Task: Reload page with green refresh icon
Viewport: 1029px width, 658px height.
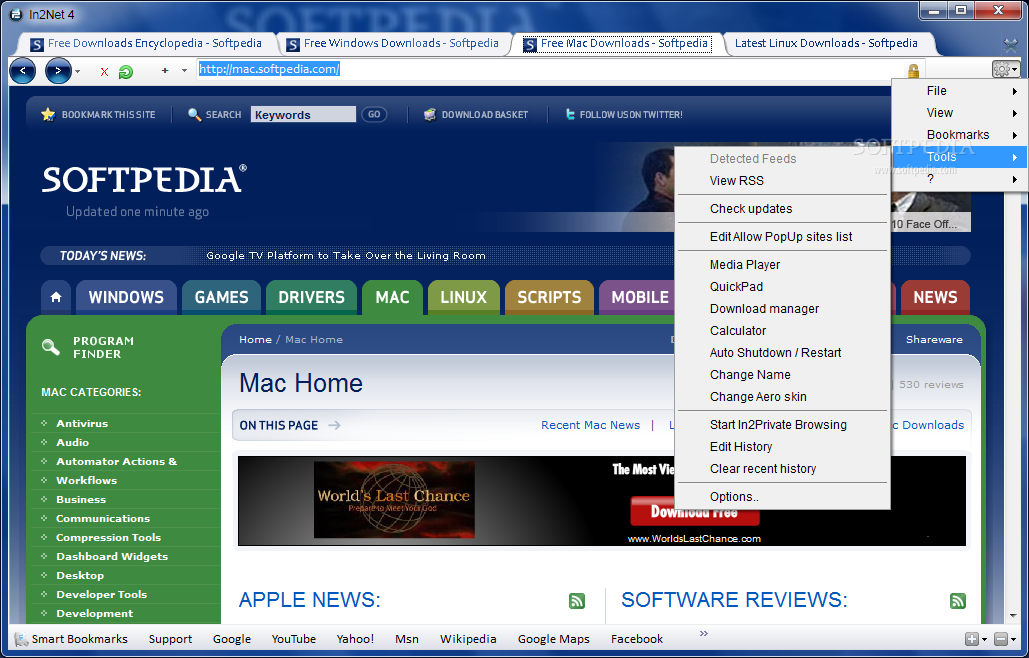Action: tap(125, 72)
